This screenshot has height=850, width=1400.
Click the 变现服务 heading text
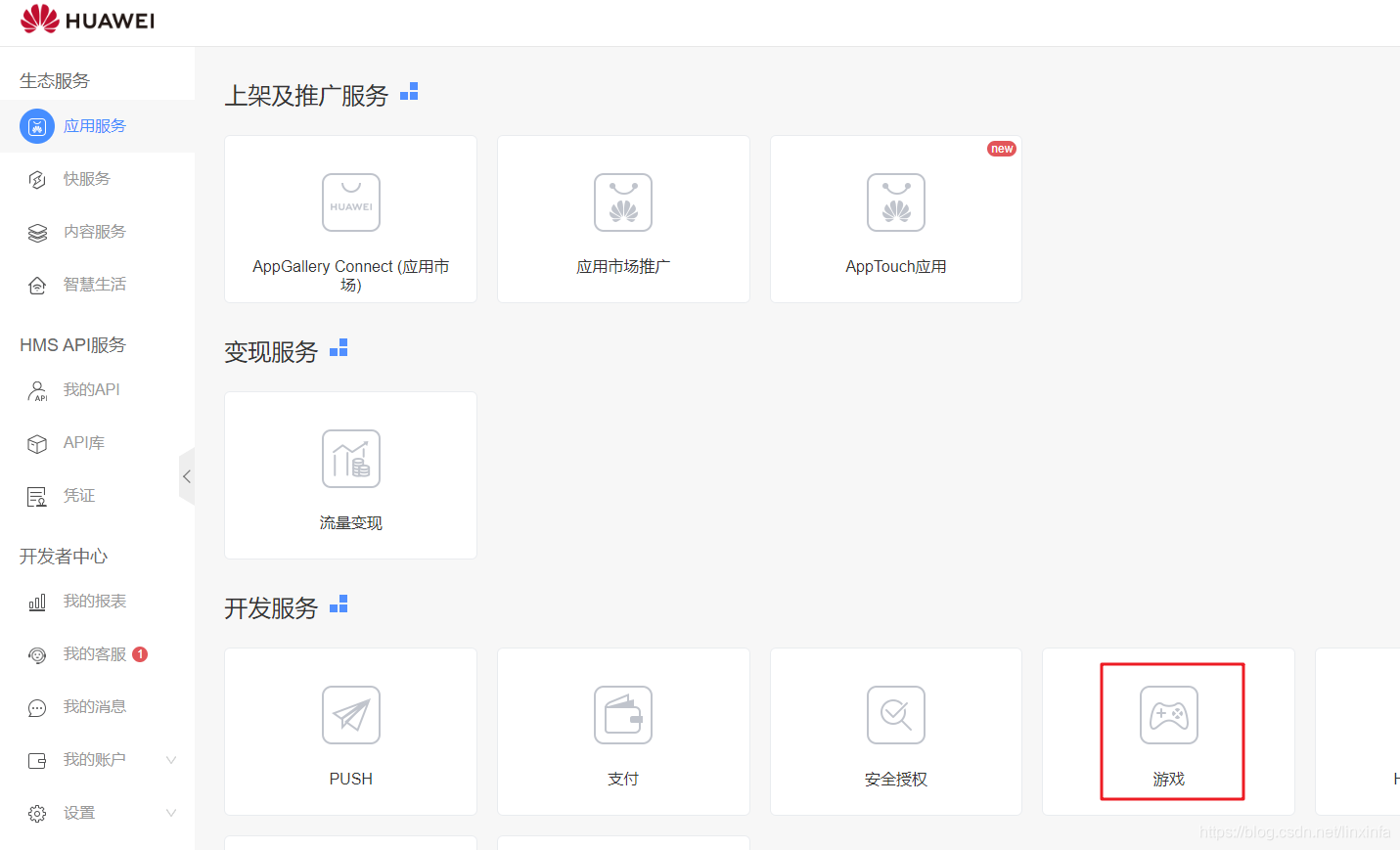click(271, 352)
